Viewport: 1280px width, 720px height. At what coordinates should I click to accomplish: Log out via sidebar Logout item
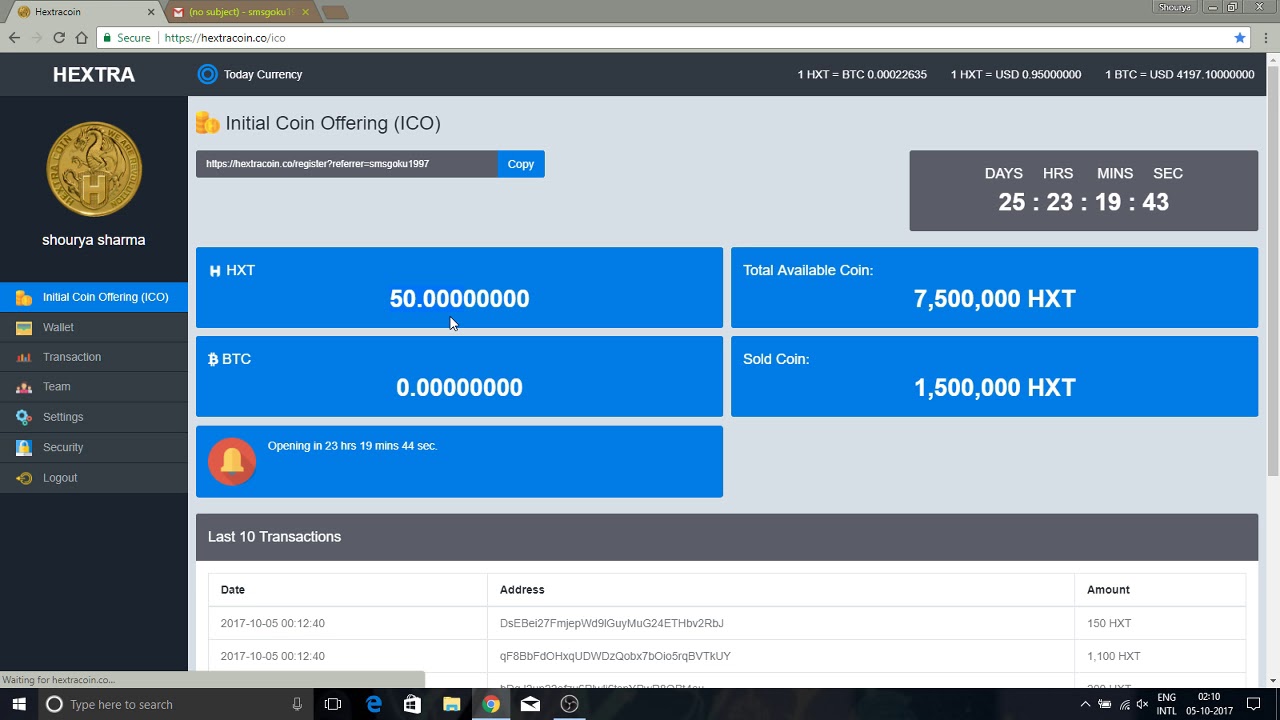tap(94, 478)
